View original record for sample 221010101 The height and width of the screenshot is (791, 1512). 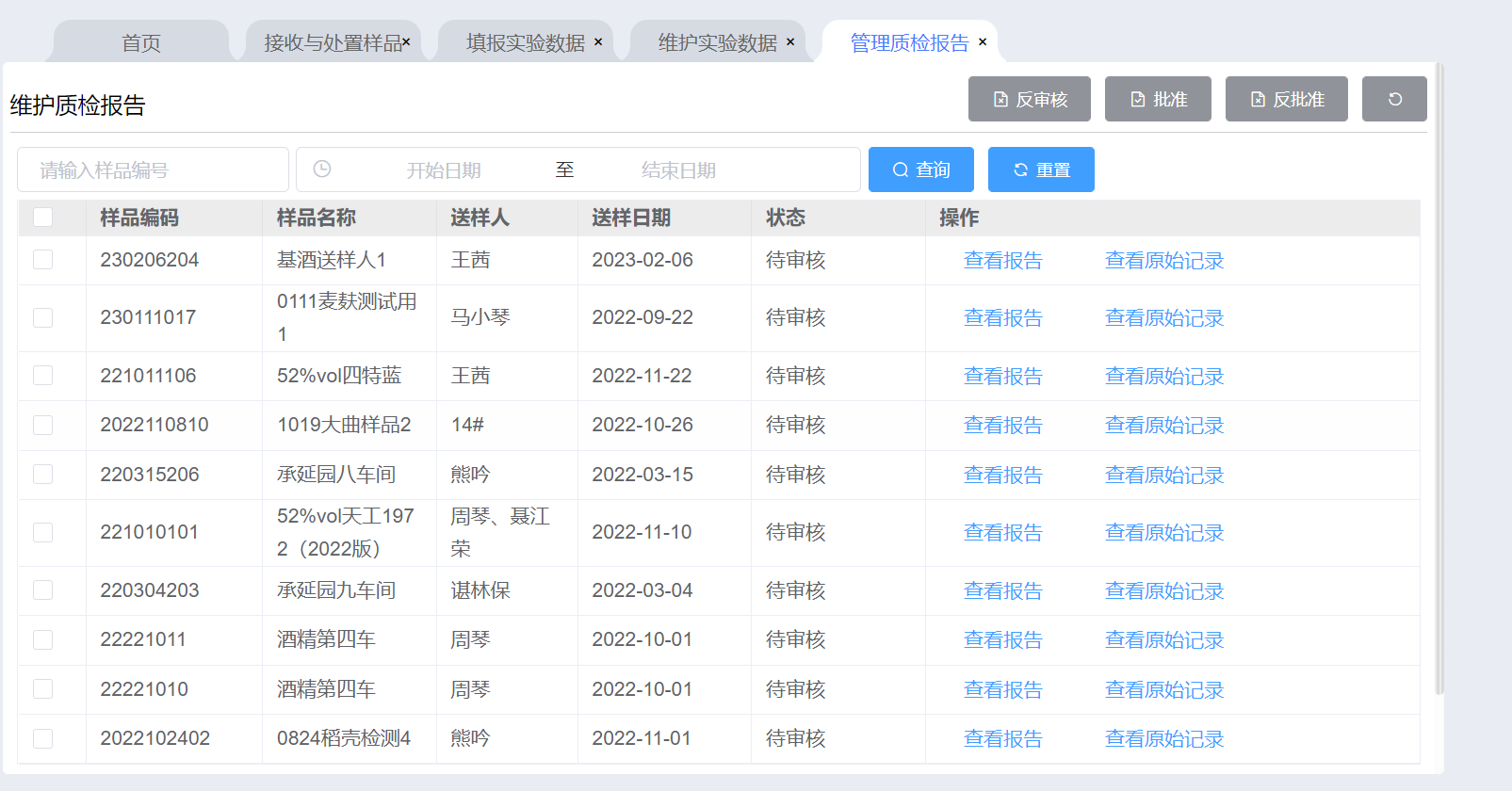(1164, 533)
